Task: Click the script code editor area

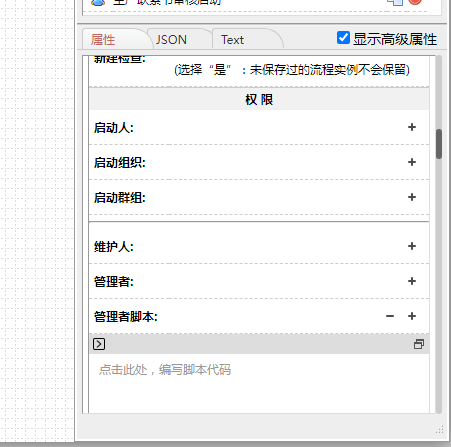Action: (259, 383)
